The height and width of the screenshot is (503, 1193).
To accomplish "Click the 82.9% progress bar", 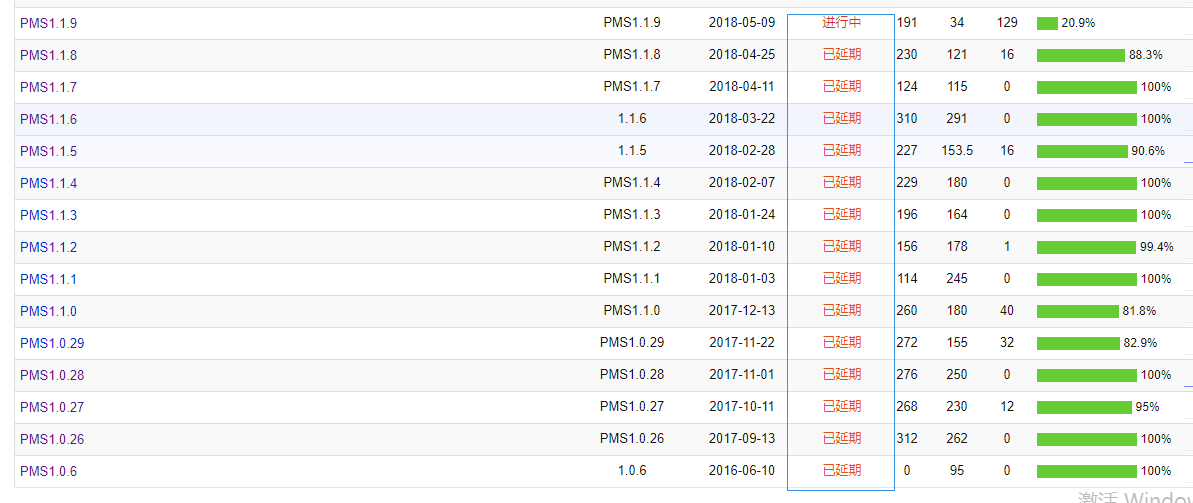I will (1078, 343).
